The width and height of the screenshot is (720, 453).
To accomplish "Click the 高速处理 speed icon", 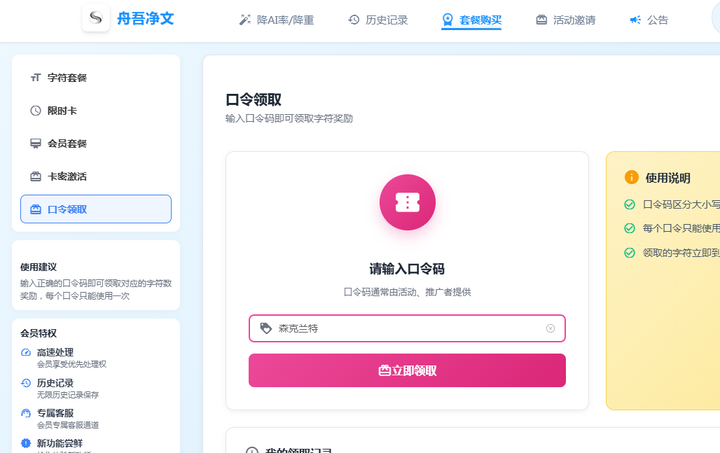I will [x=26, y=352].
